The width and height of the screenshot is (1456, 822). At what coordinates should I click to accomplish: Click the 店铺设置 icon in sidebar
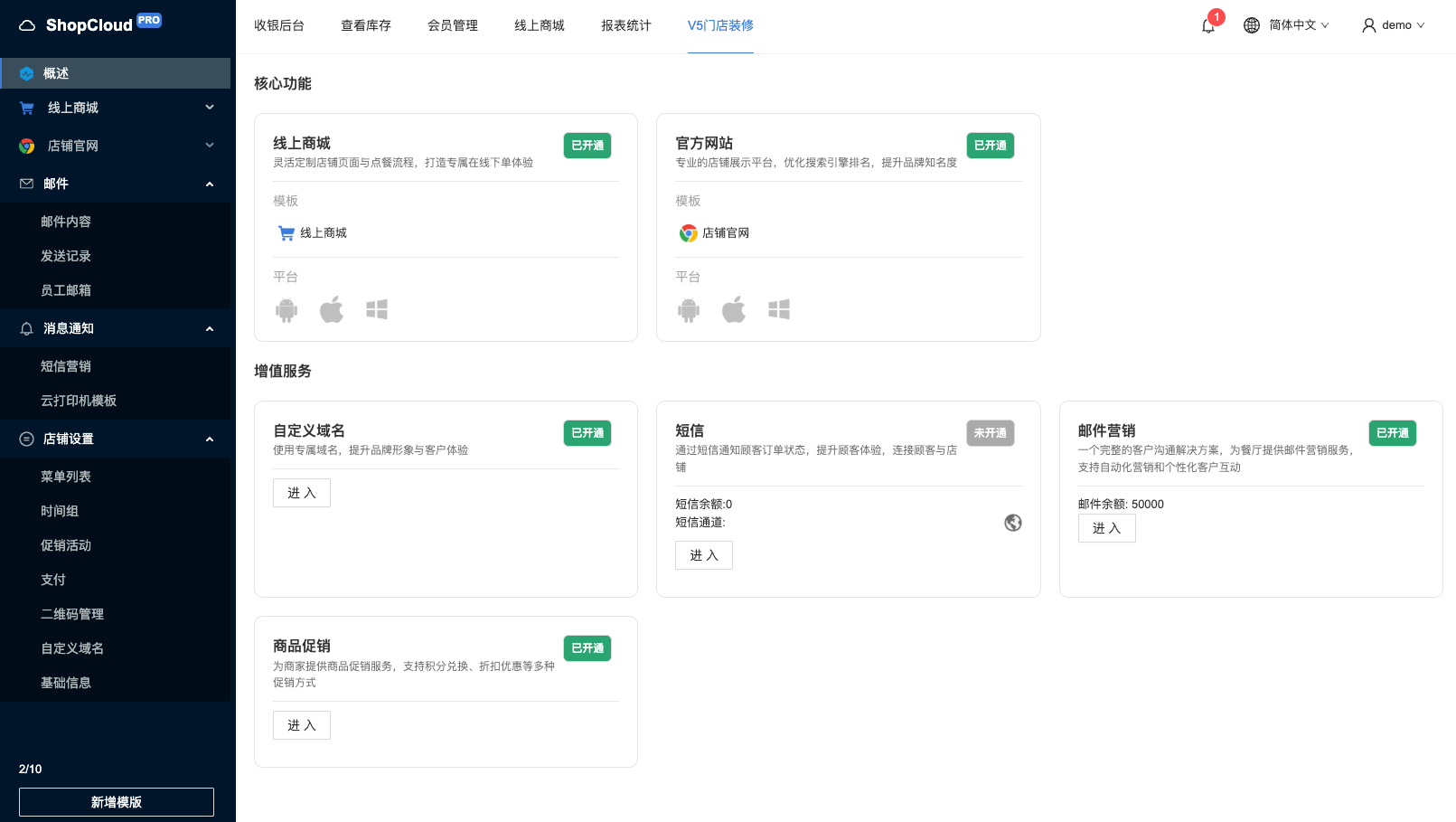click(27, 439)
